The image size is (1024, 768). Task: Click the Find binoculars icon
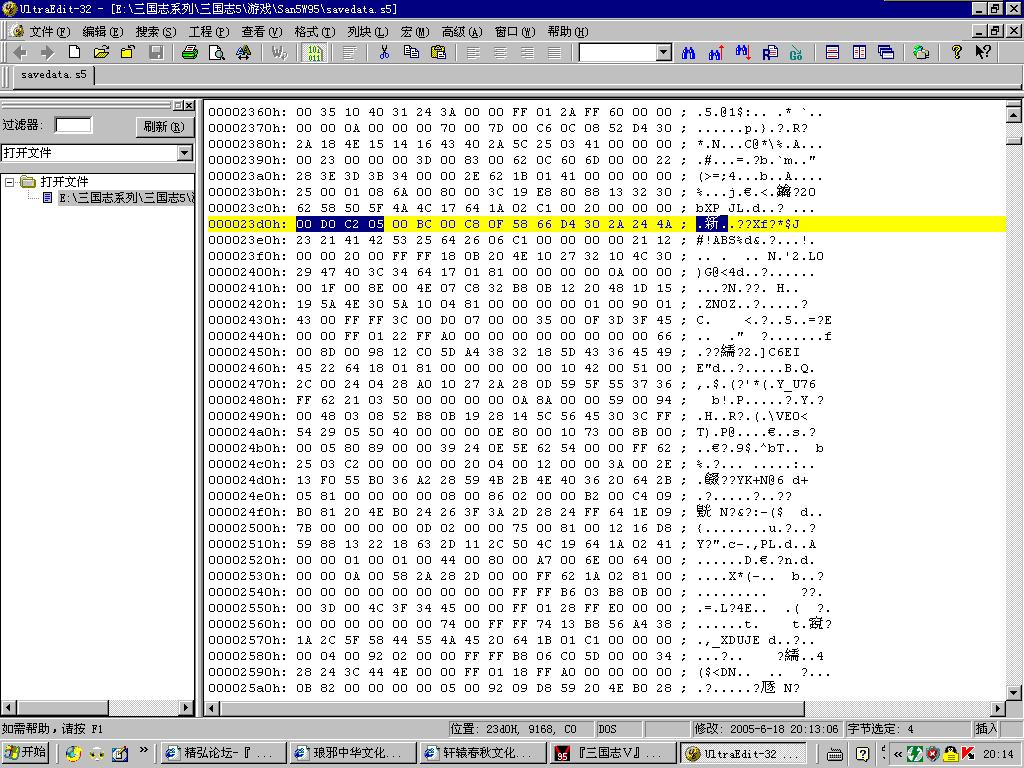click(689, 52)
